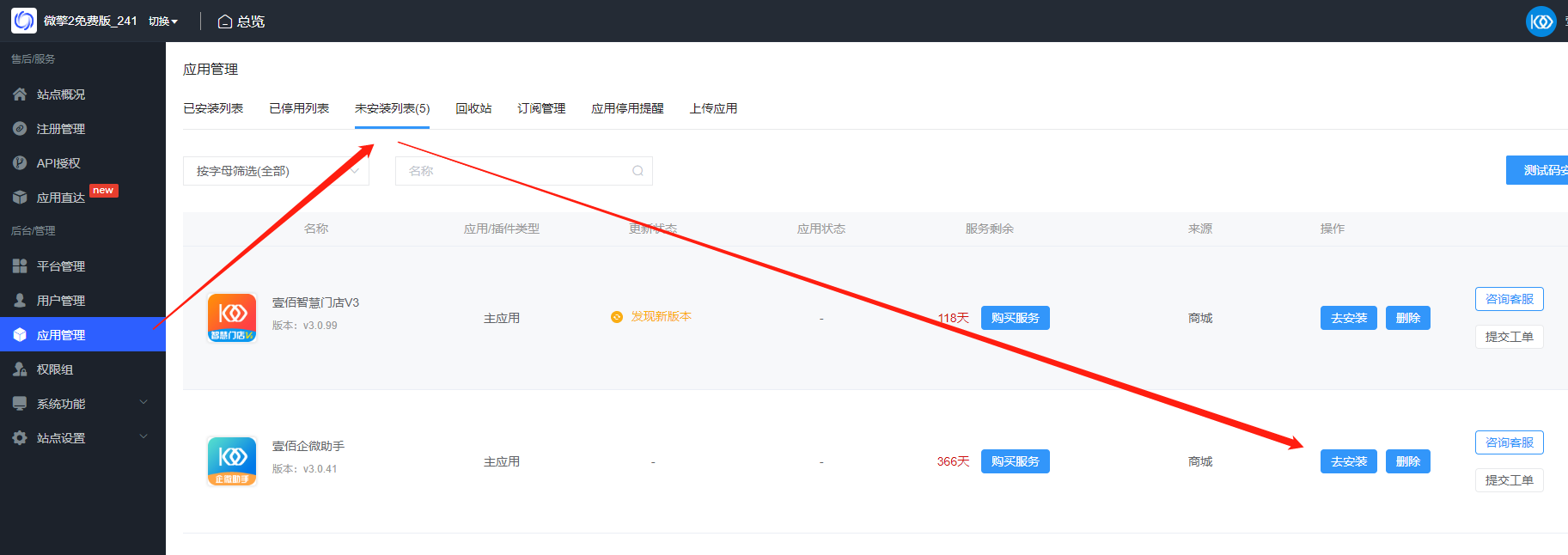Click the orange update status icon
The height and width of the screenshot is (555, 1568).
tap(617, 317)
